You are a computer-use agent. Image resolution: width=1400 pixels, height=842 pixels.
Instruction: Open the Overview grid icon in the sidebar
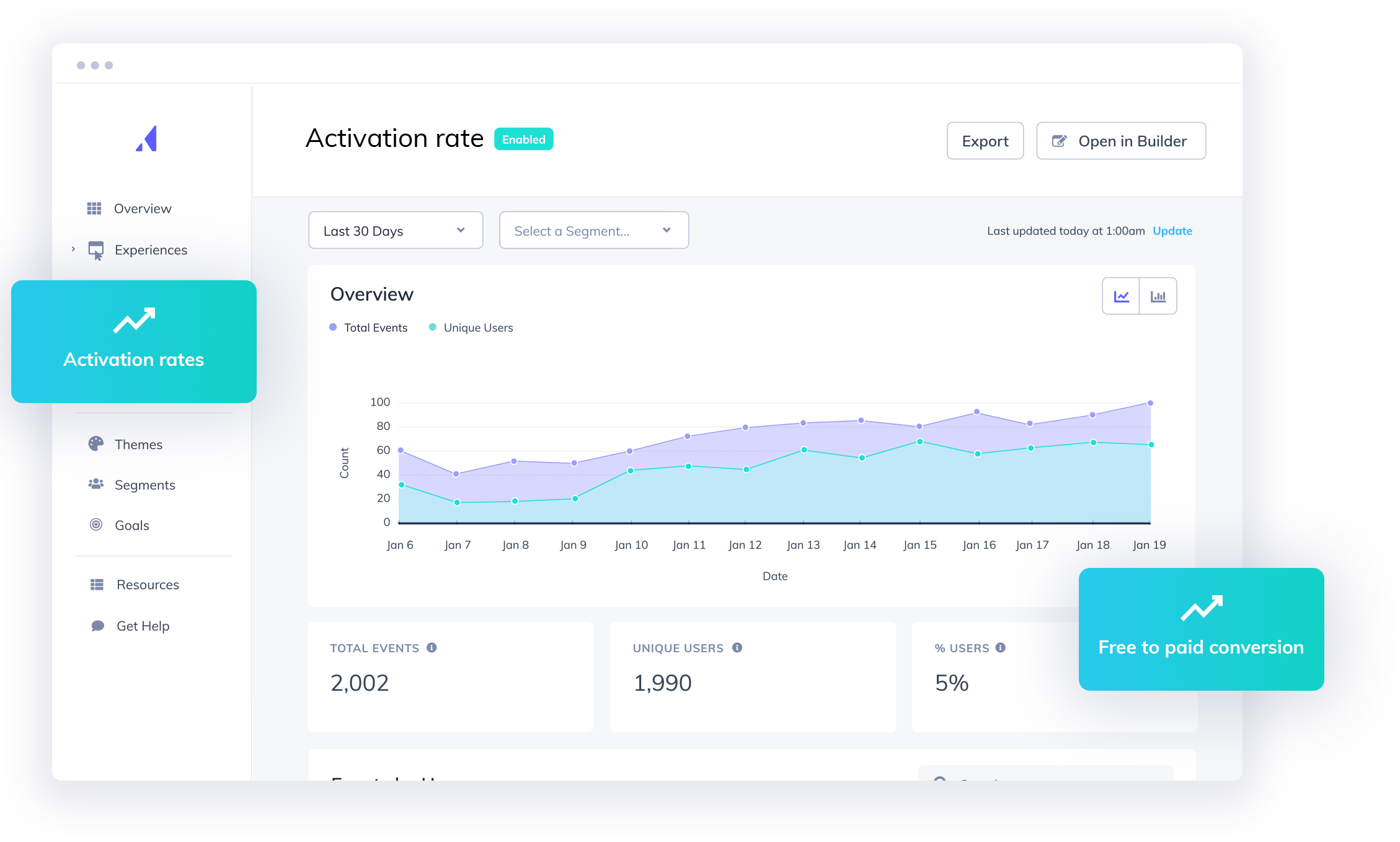tap(94, 208)
